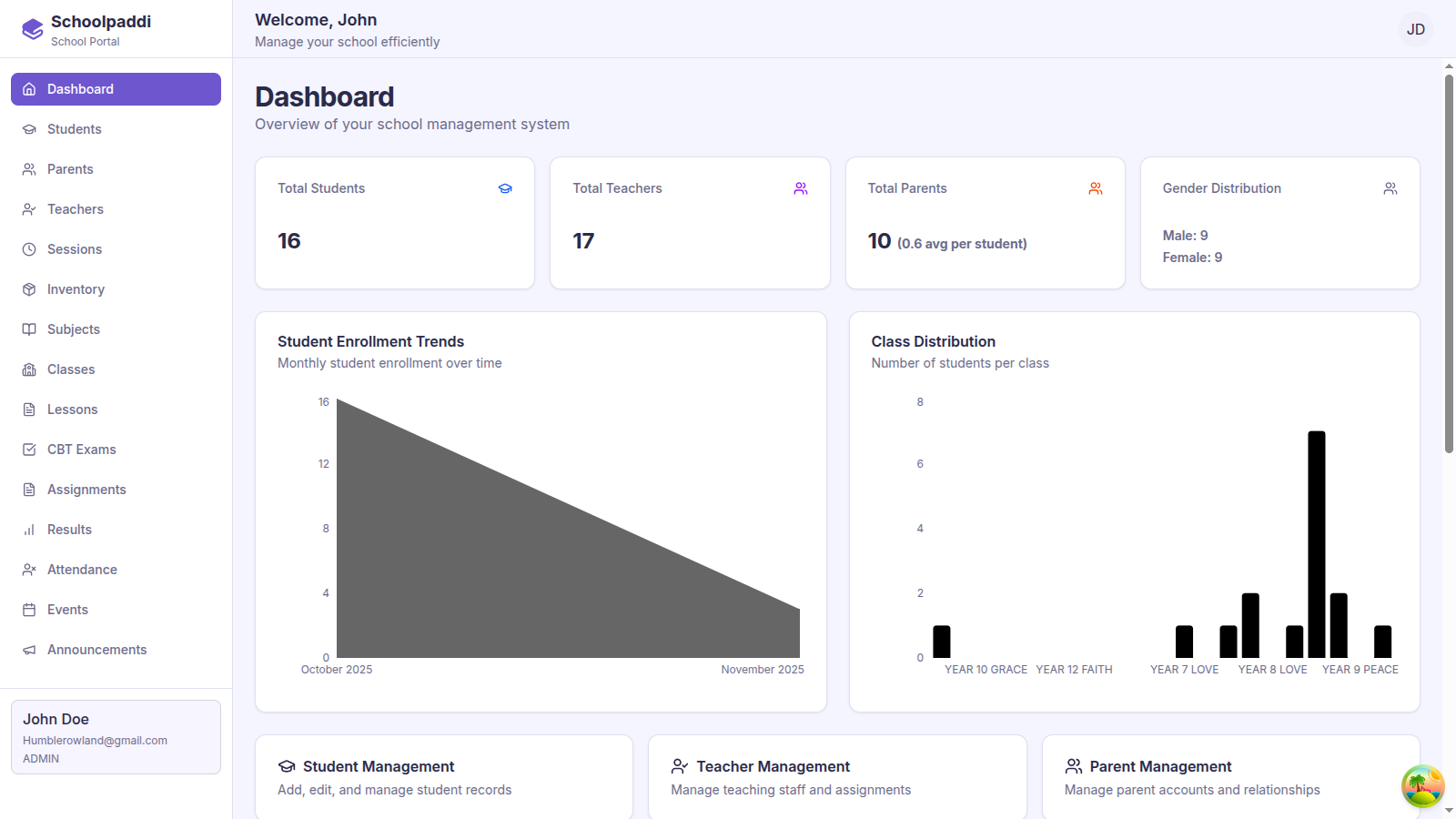Click the orange people icon in Total Parents
The image size is (1456, 819).
click(x=1096, y=188)
